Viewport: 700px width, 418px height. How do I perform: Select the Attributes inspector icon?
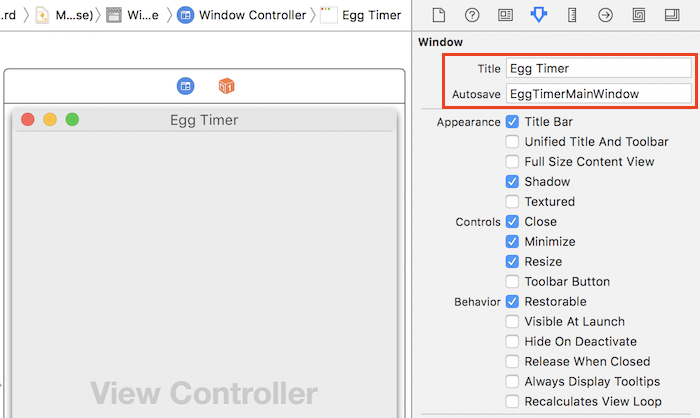point(538,15)
